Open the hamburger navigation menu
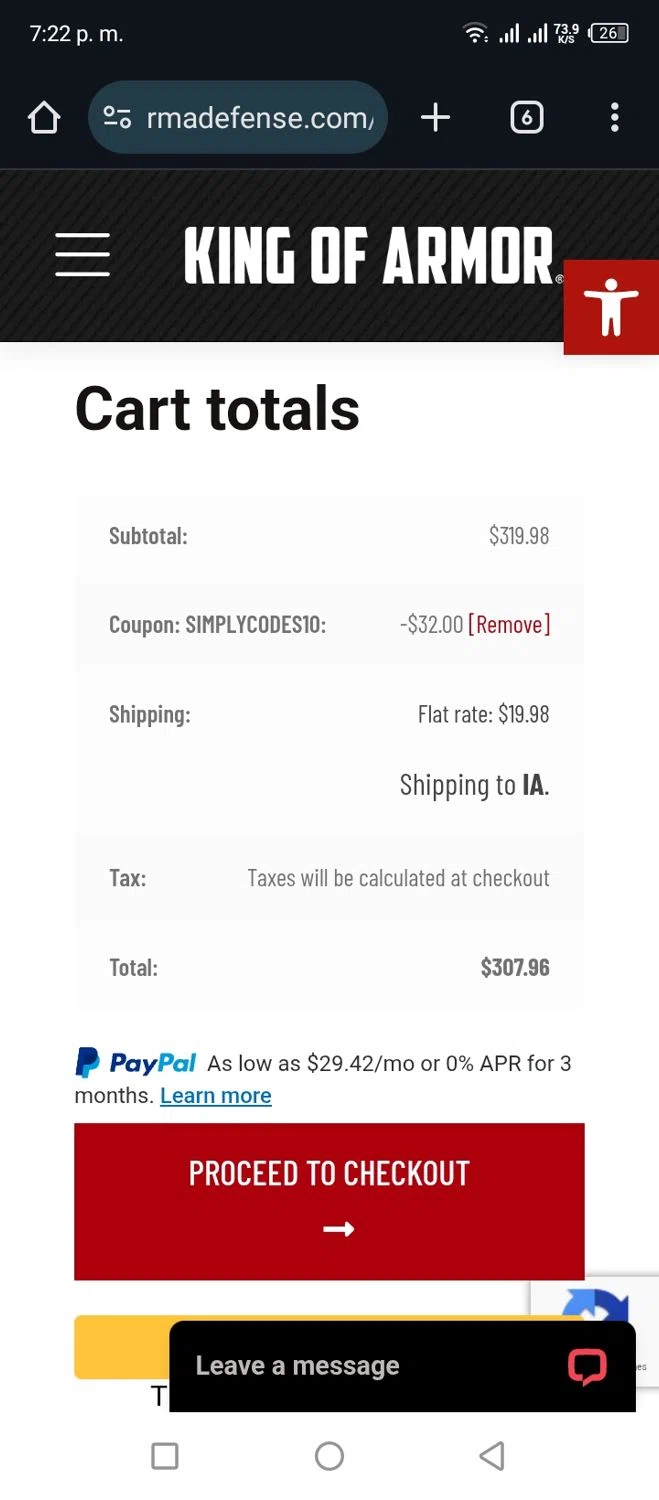 (82, 254)
